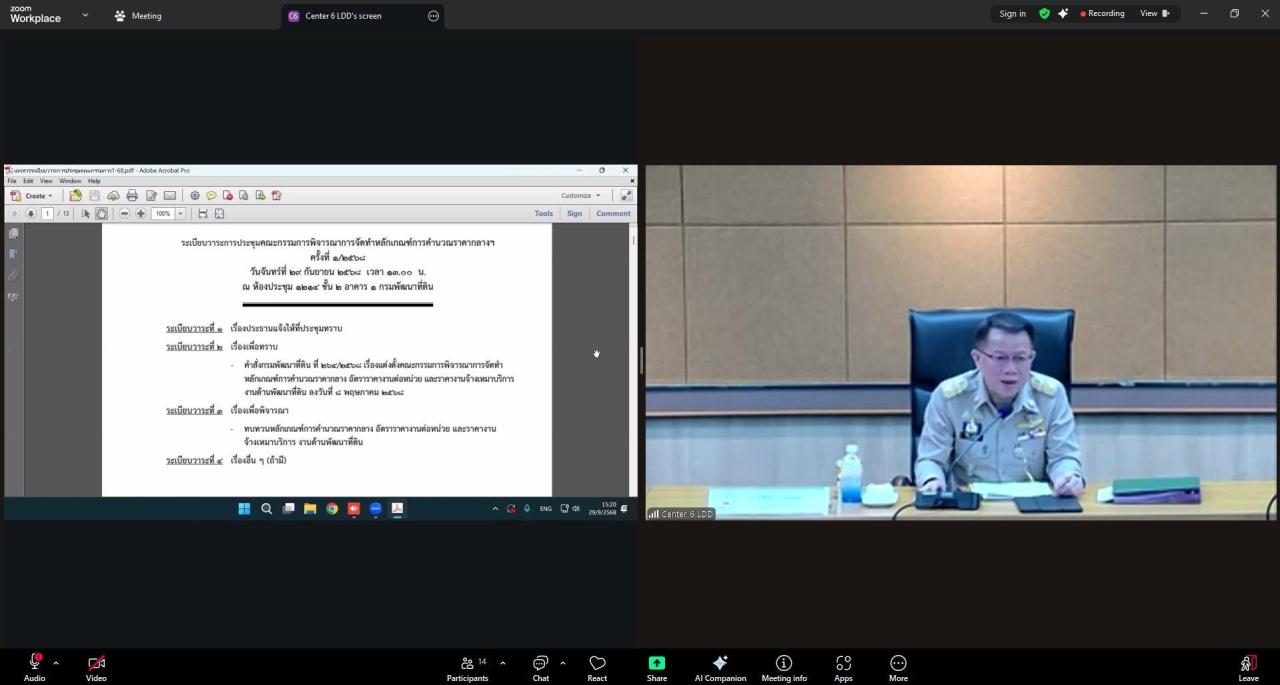
Task: Click the edit text page icon in Acrobat
Action: coord(151,196)
